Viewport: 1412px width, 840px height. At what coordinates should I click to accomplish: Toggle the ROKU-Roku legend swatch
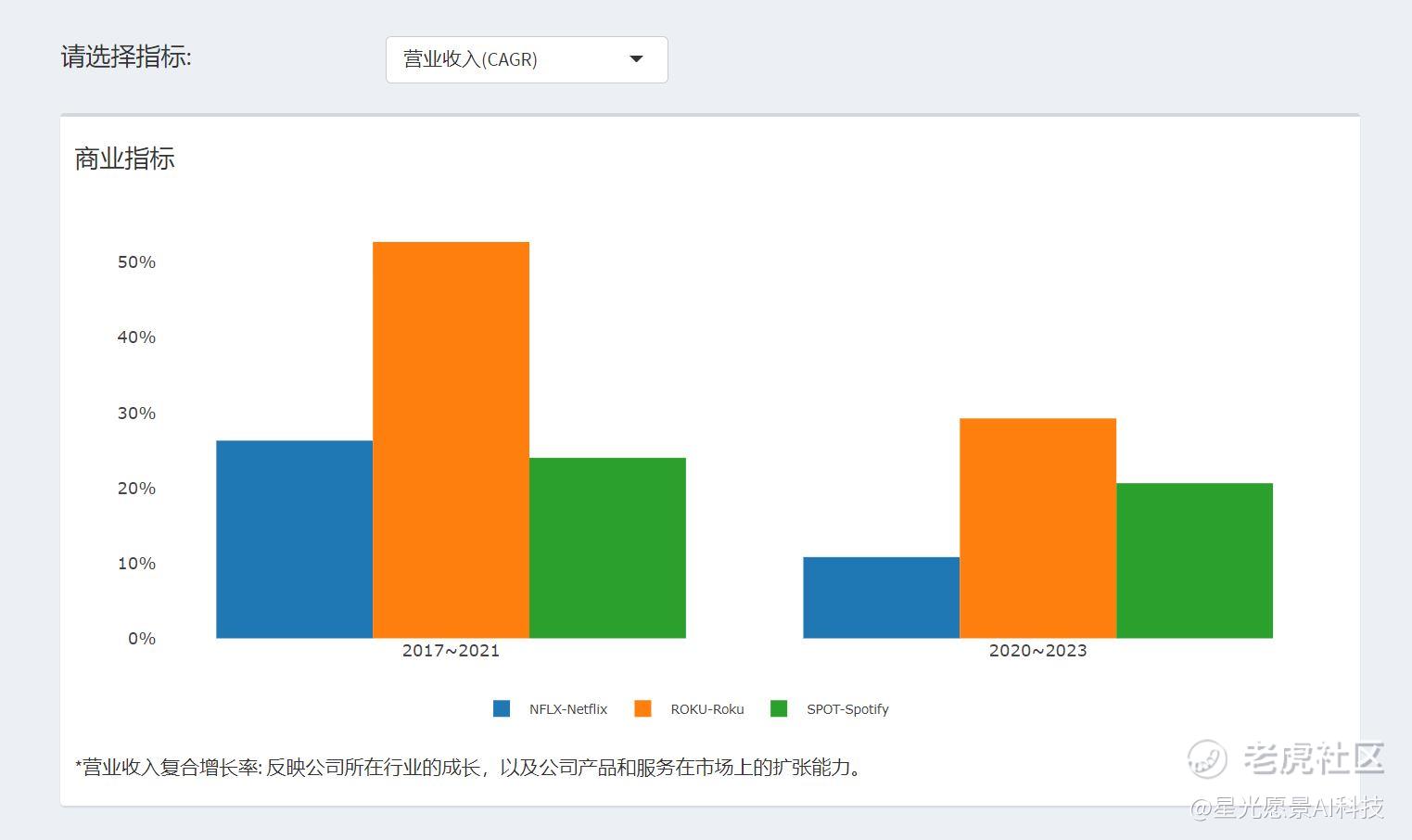coord(642,708)
